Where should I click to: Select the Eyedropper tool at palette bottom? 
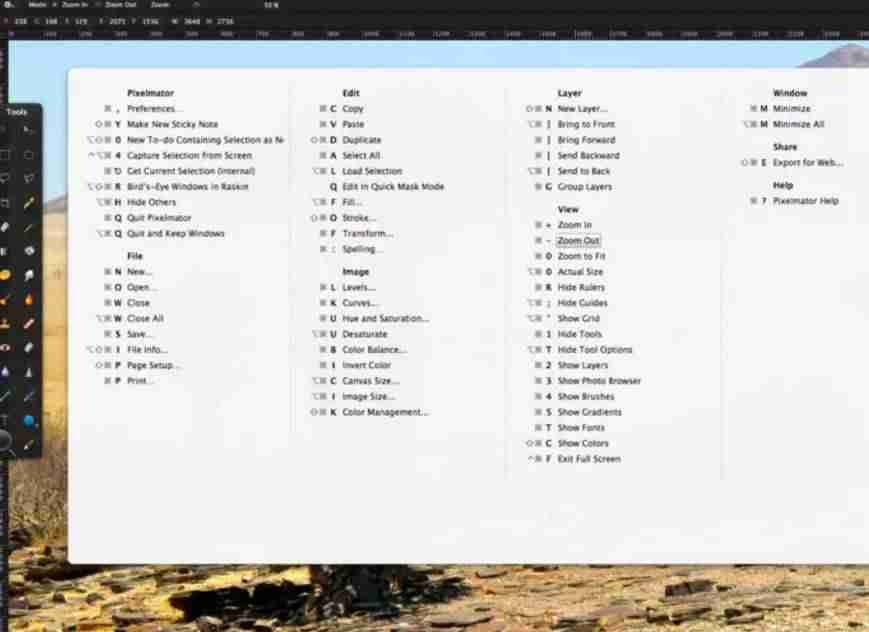click(x=28, y=445)
